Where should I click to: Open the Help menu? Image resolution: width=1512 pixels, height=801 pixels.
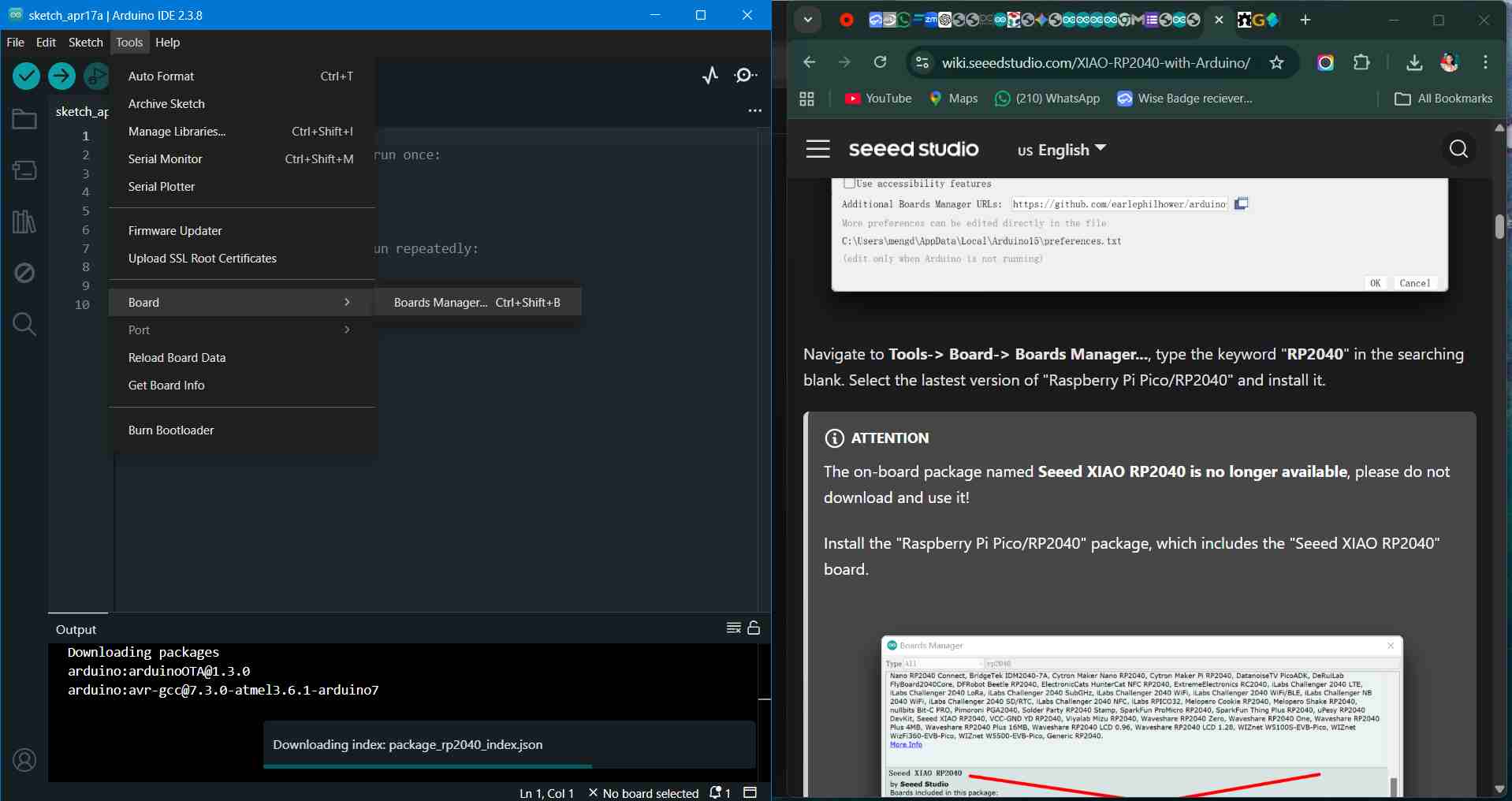[x=167, y=42]
